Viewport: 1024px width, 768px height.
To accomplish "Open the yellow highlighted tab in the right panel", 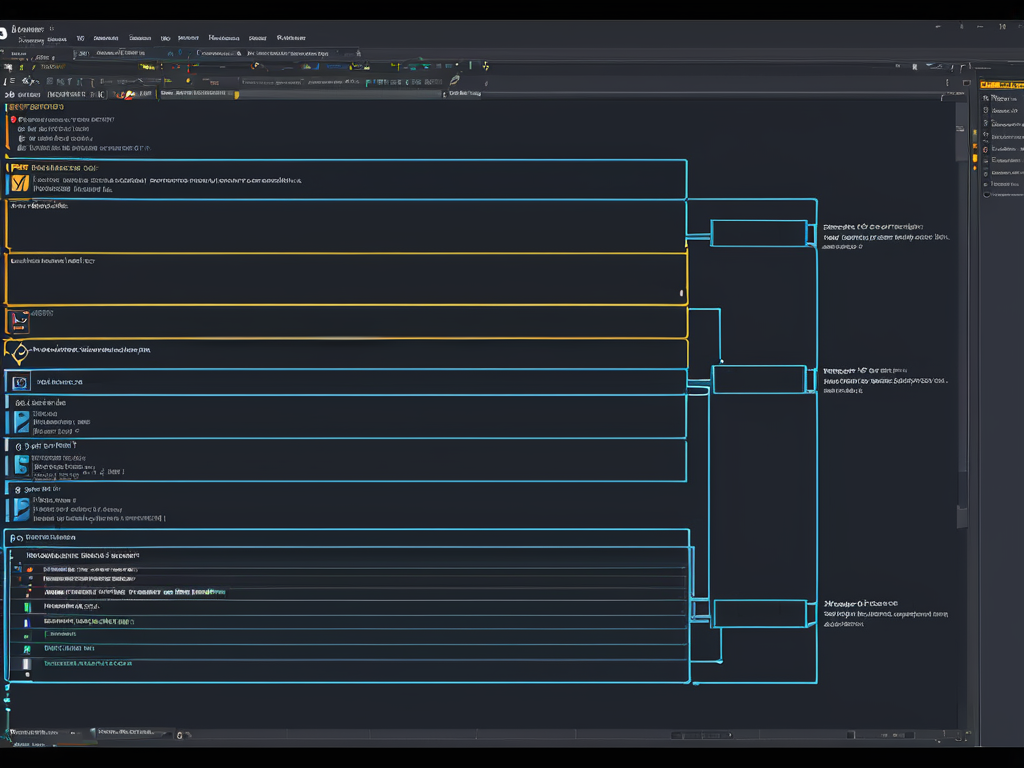I will (x=1001, y=85).
